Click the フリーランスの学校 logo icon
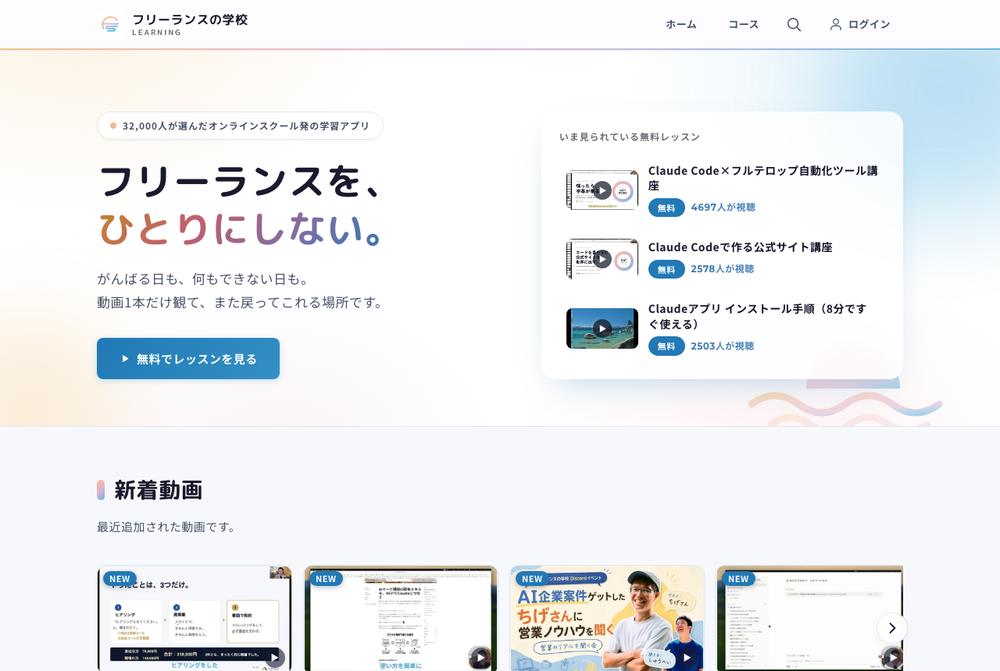Screen dimensions: 1000x671 [x=110, y=24]
